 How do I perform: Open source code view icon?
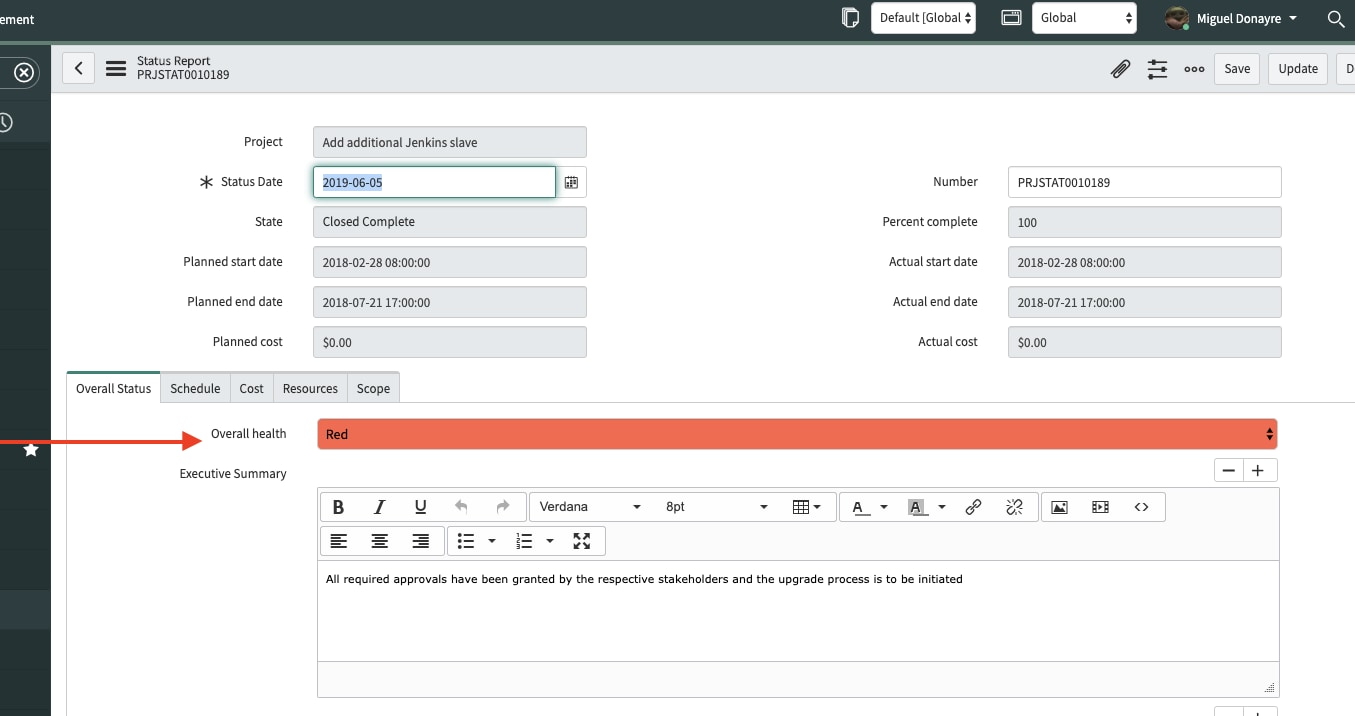pyautogui.click(x=1141, y=507)
